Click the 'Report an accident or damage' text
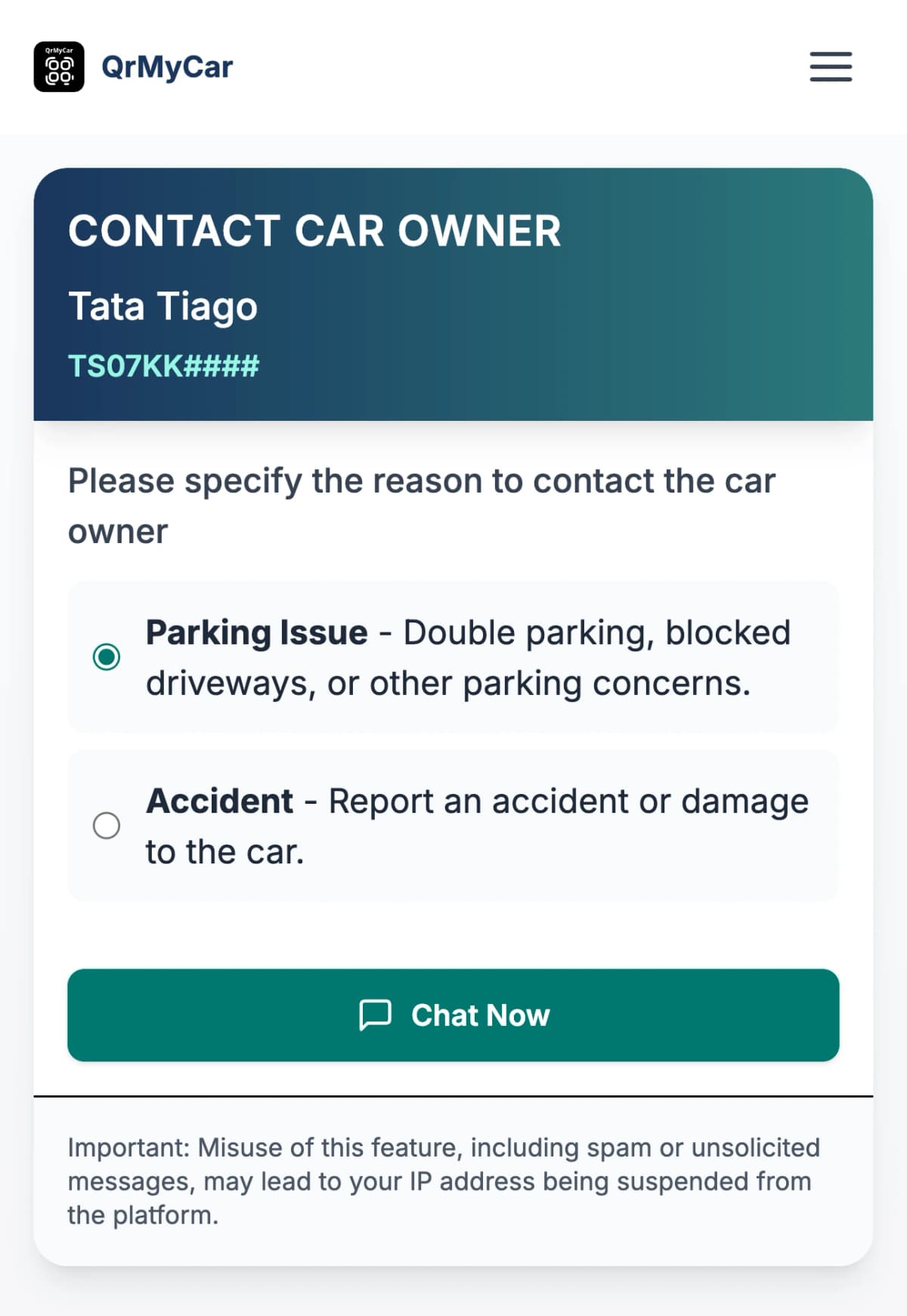907x1316 pixels. point(568,801)
